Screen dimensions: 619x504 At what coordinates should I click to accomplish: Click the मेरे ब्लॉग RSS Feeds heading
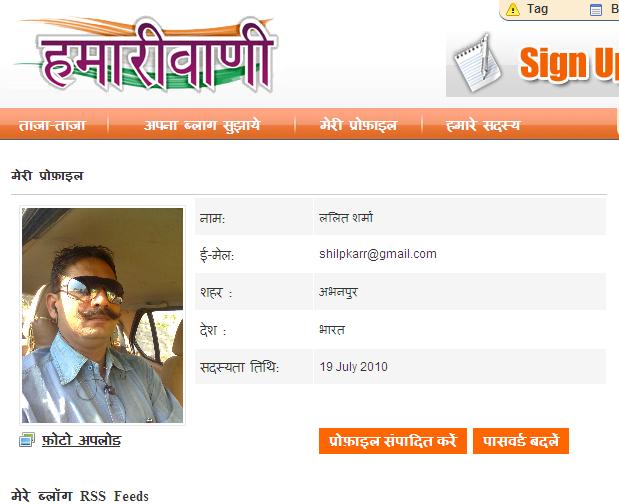(80, 496)
